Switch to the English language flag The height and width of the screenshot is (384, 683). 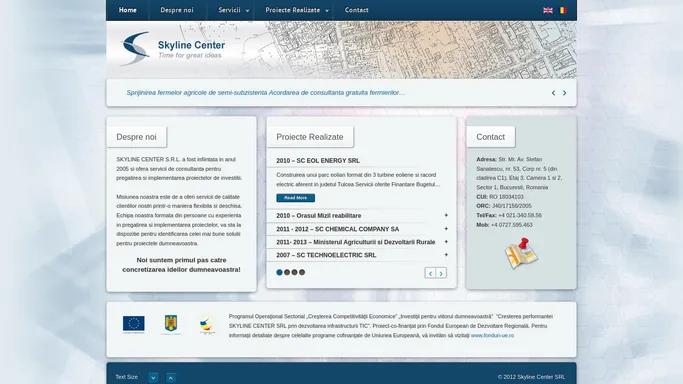coord(548,10)
